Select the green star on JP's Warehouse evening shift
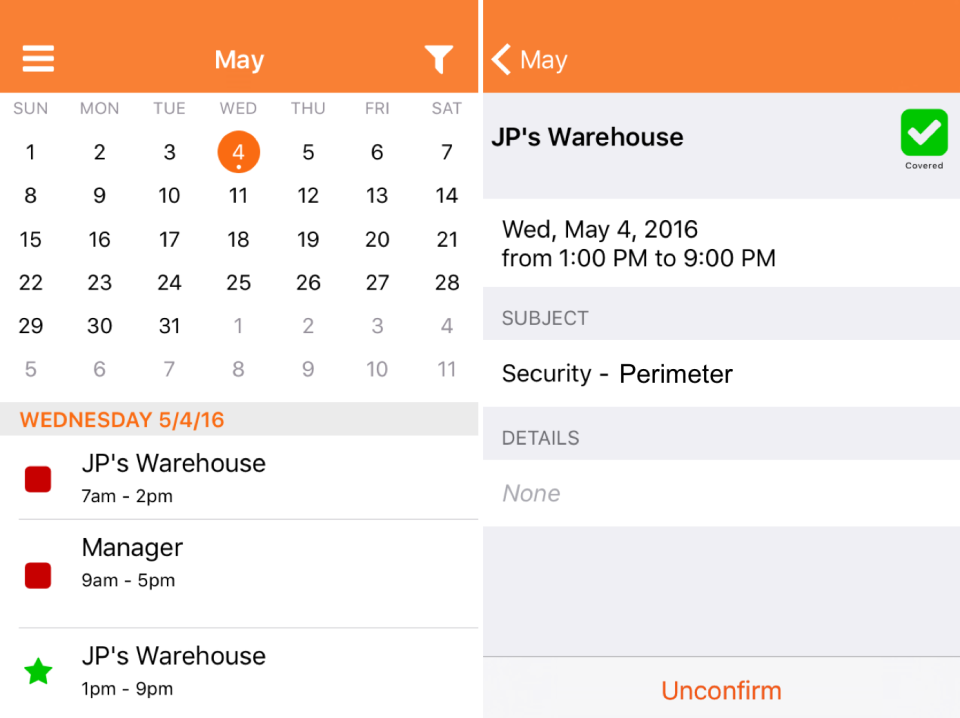This screenshot has width=960, height=718. tap(38, 671)
